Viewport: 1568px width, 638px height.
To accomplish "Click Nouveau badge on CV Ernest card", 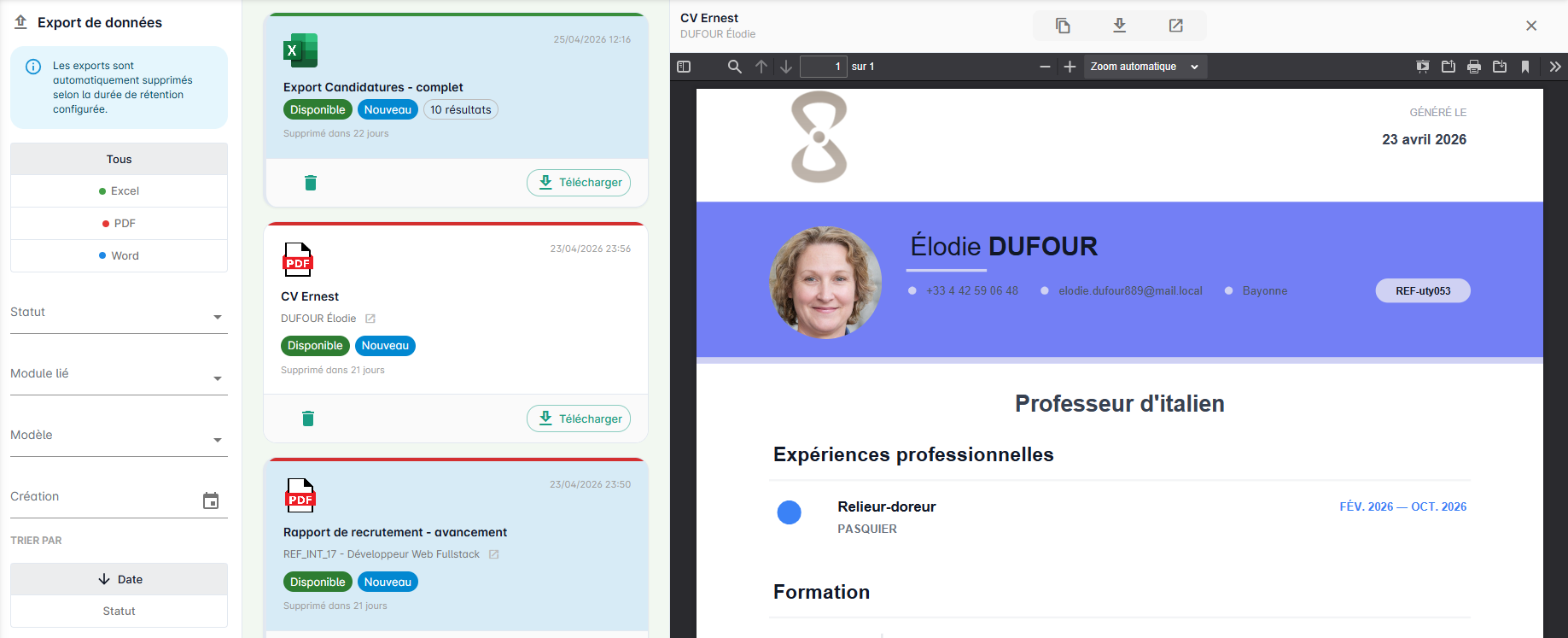I will [385, 346].
